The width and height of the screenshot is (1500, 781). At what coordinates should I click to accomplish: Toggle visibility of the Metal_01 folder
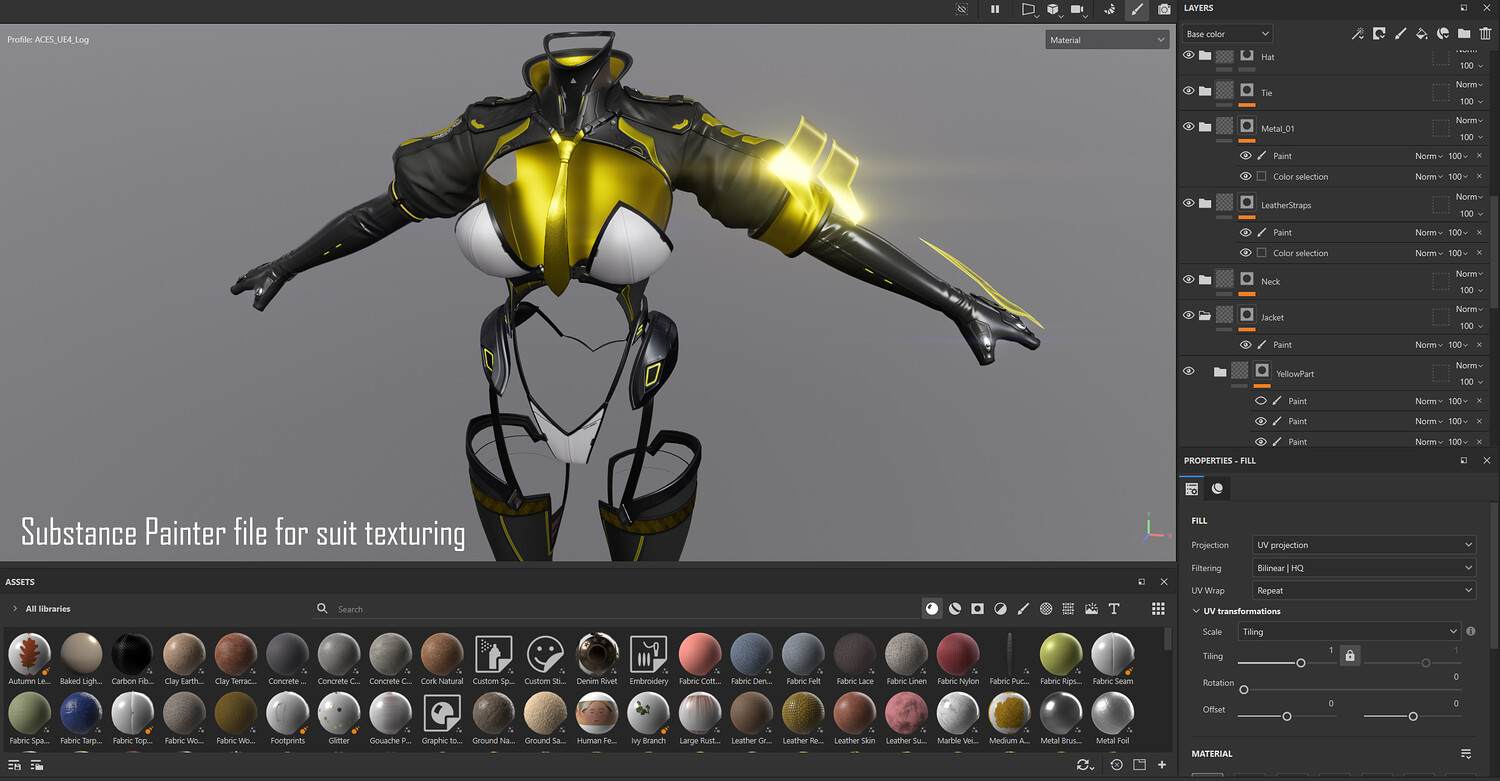pyautogui.click(x=1188, y=127)
